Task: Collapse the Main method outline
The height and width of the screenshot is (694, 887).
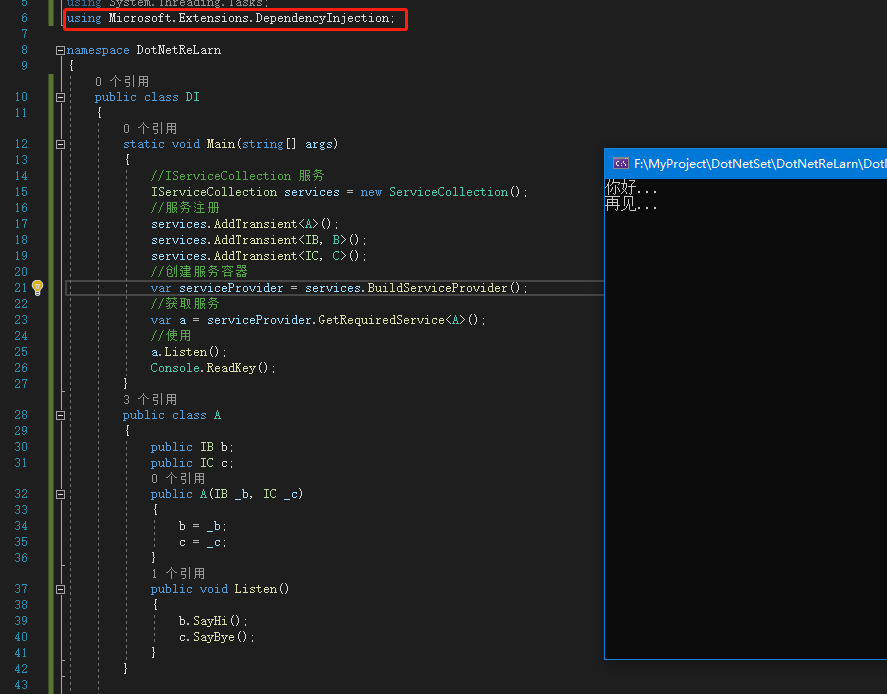Action: point(60,144)
